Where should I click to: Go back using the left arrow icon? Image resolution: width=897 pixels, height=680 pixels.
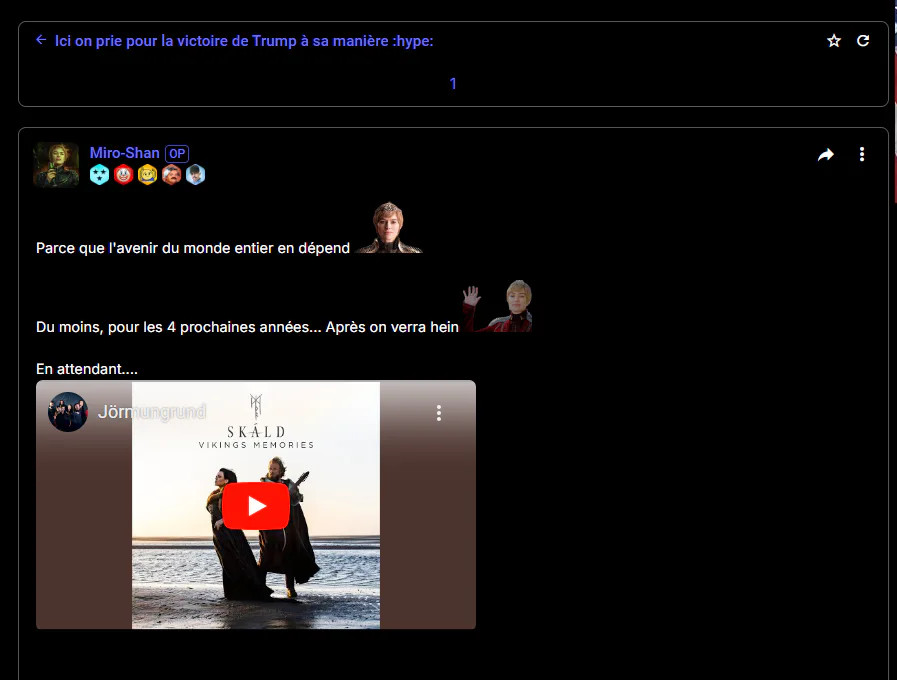click(x=41, y=39)
